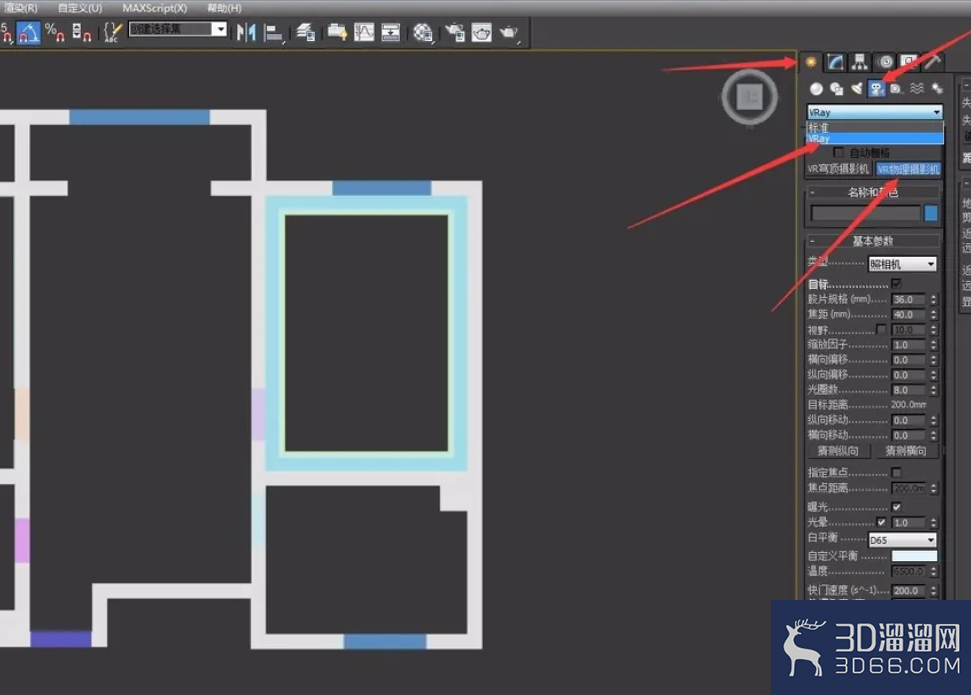Viewport: 971px width, 695px height.
Task: Click the 缩放因子 spinner arrows
Action: coord(933,345)
